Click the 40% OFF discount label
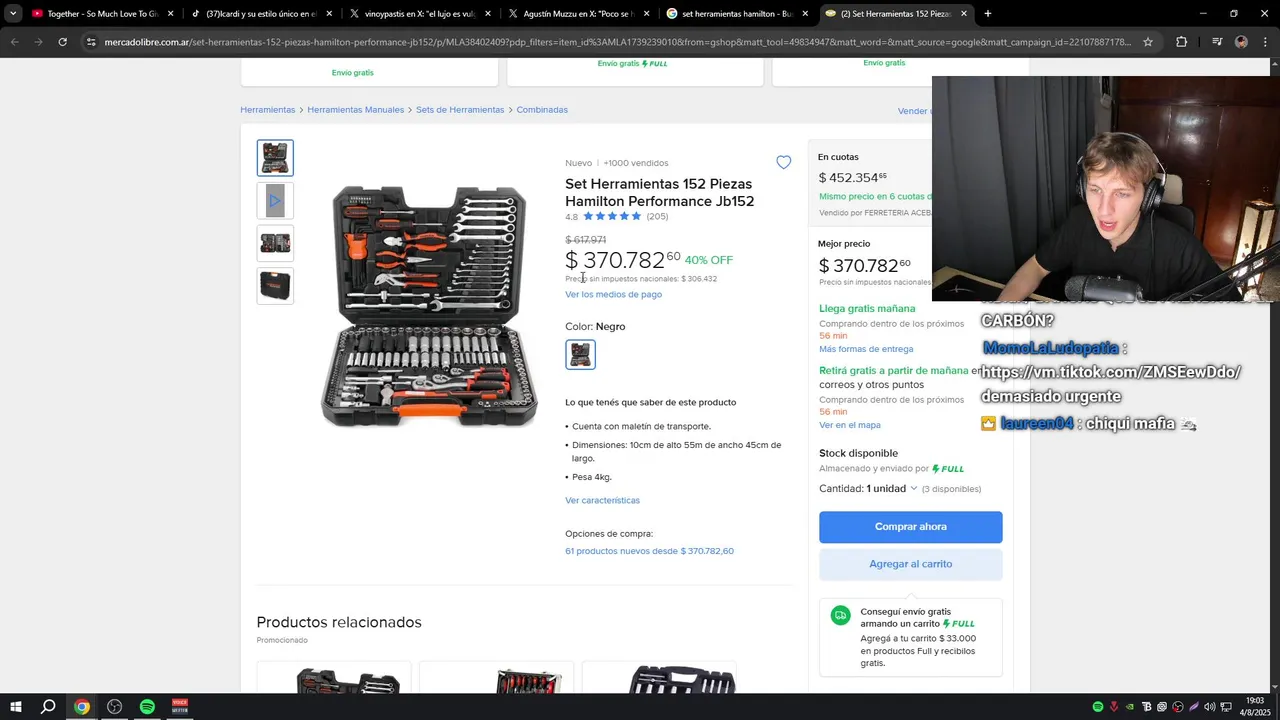Viewport: 1280px width, 720px height. tap(709, 260)
